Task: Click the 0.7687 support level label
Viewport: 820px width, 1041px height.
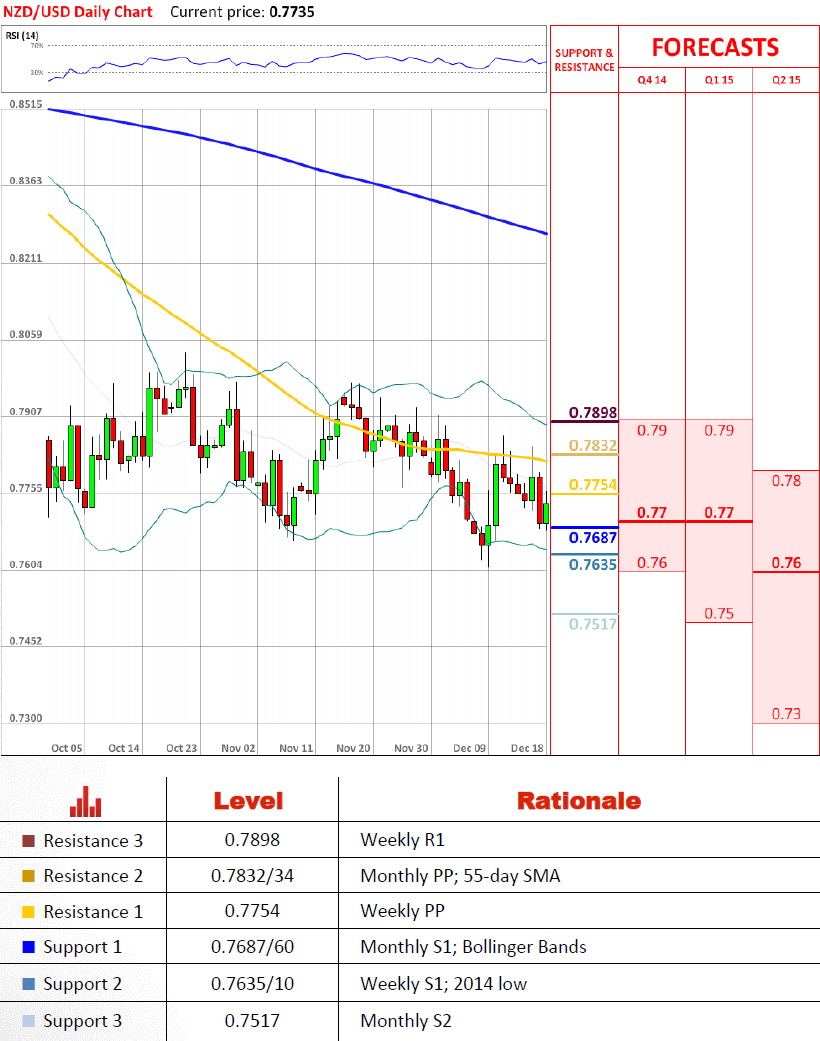Action: pos(593,538)
